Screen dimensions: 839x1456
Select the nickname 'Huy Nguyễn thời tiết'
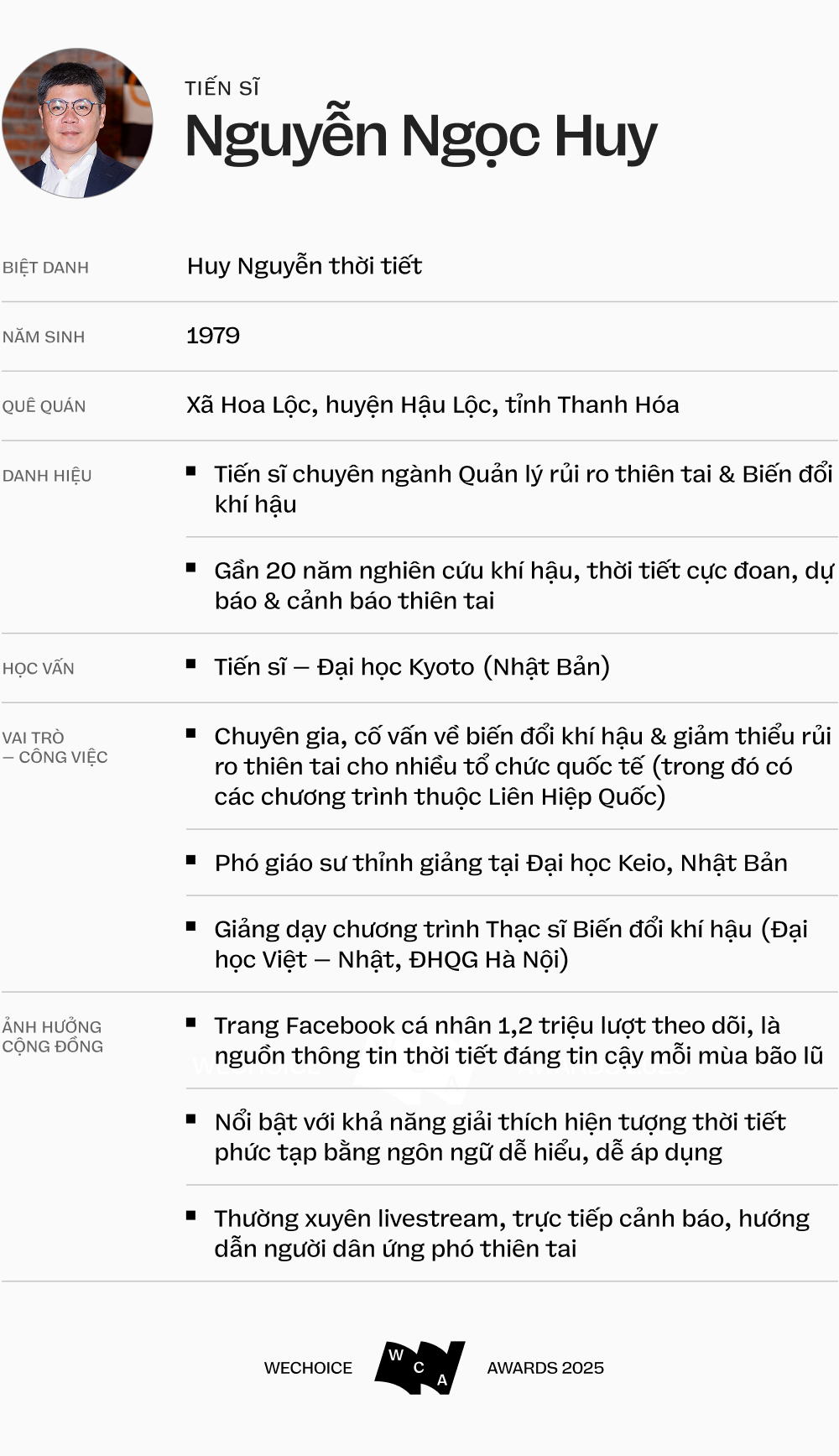click(x=304, y=266)
